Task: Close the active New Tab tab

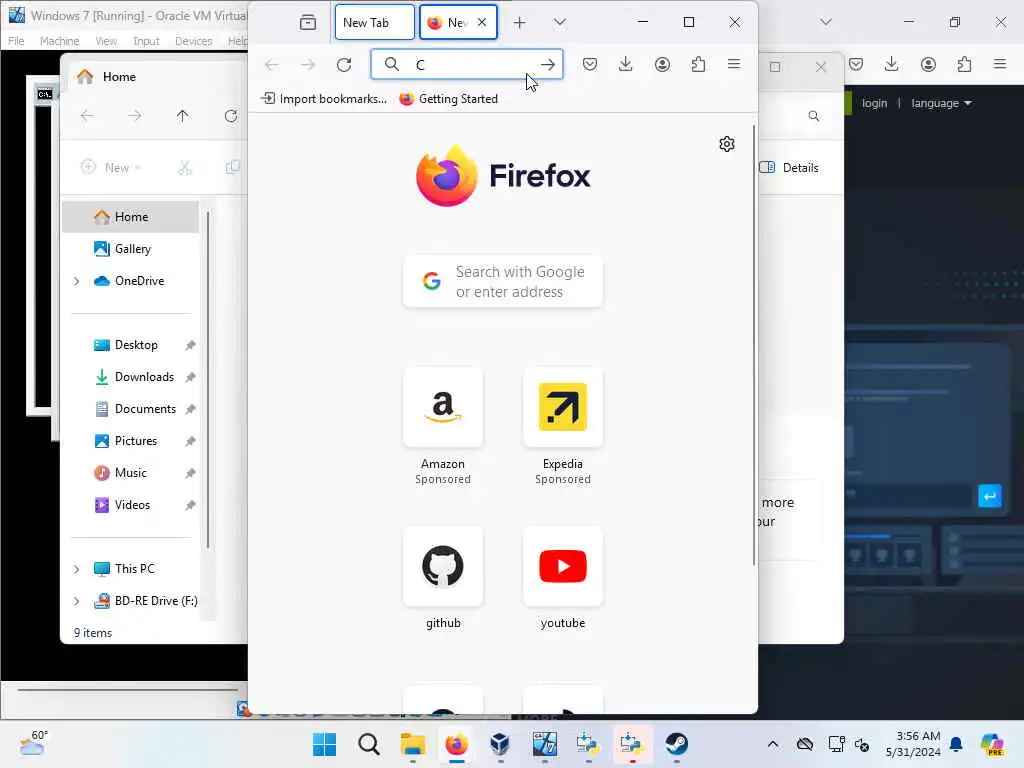Action: point(482,22)
